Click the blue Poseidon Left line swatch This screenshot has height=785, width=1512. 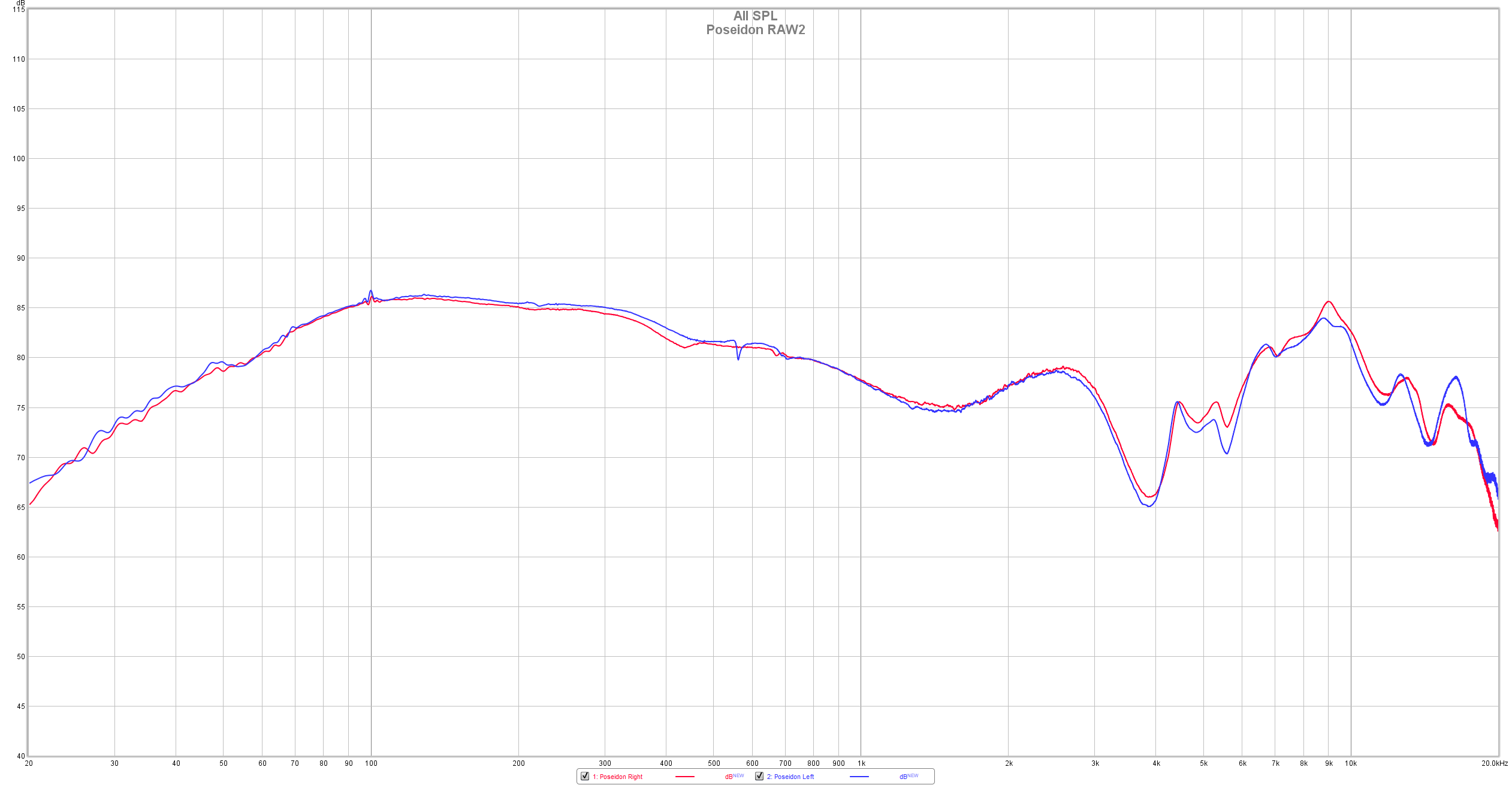click(x=859, y=777)
